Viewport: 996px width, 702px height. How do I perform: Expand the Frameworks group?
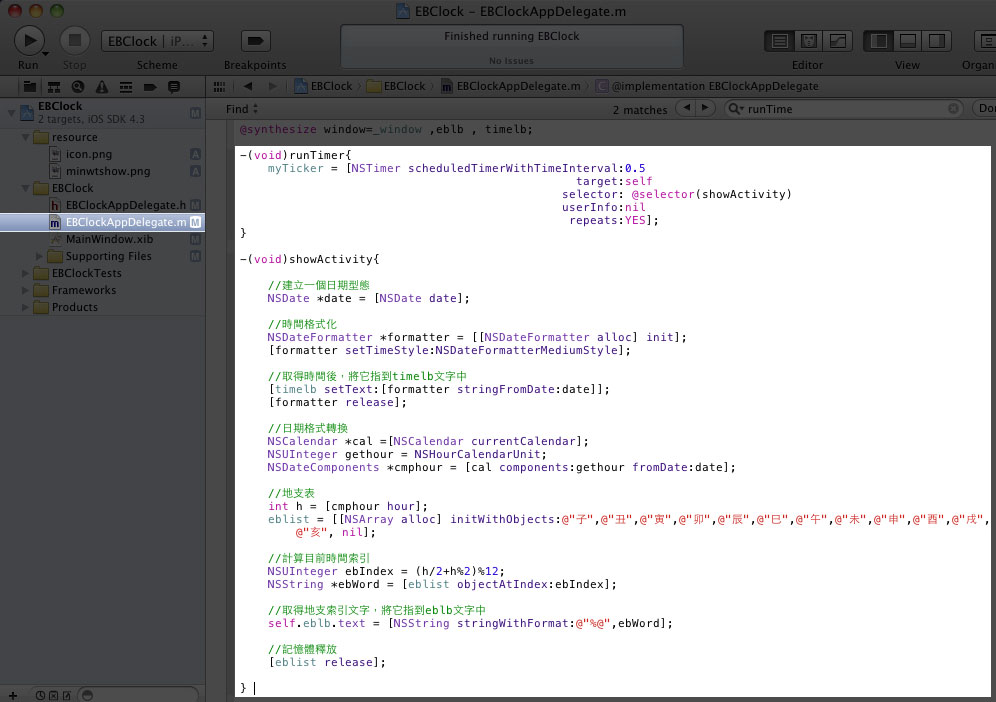click(x=25, y=290)
